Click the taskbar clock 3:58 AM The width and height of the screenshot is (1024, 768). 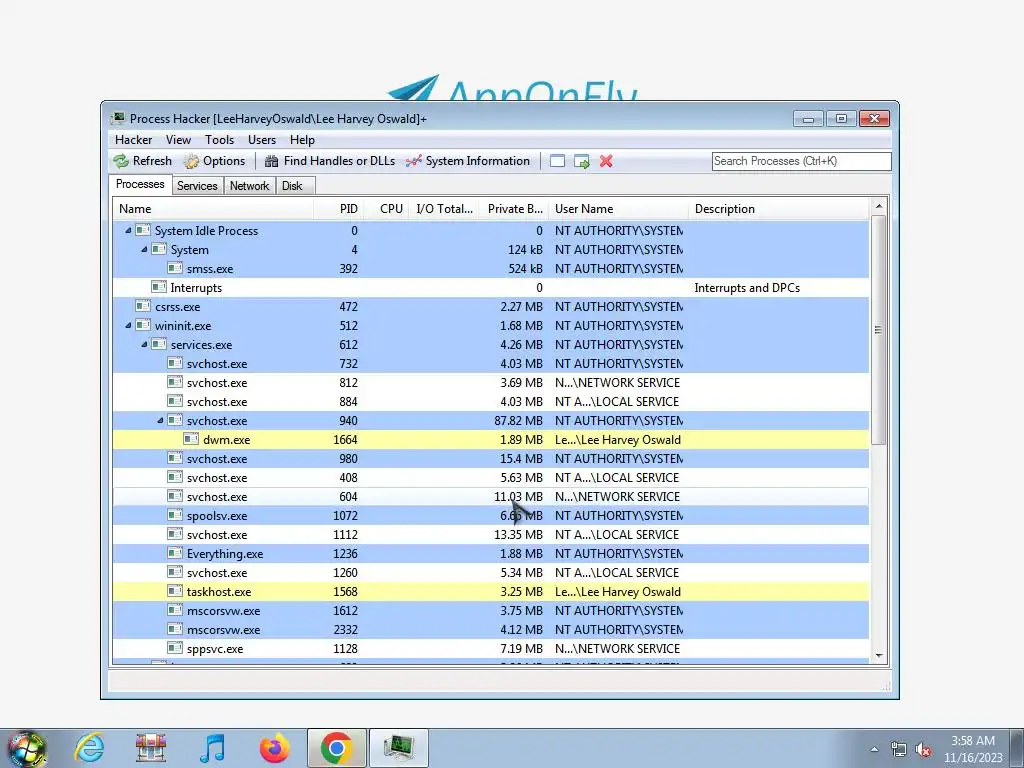(x=972, y=741)
